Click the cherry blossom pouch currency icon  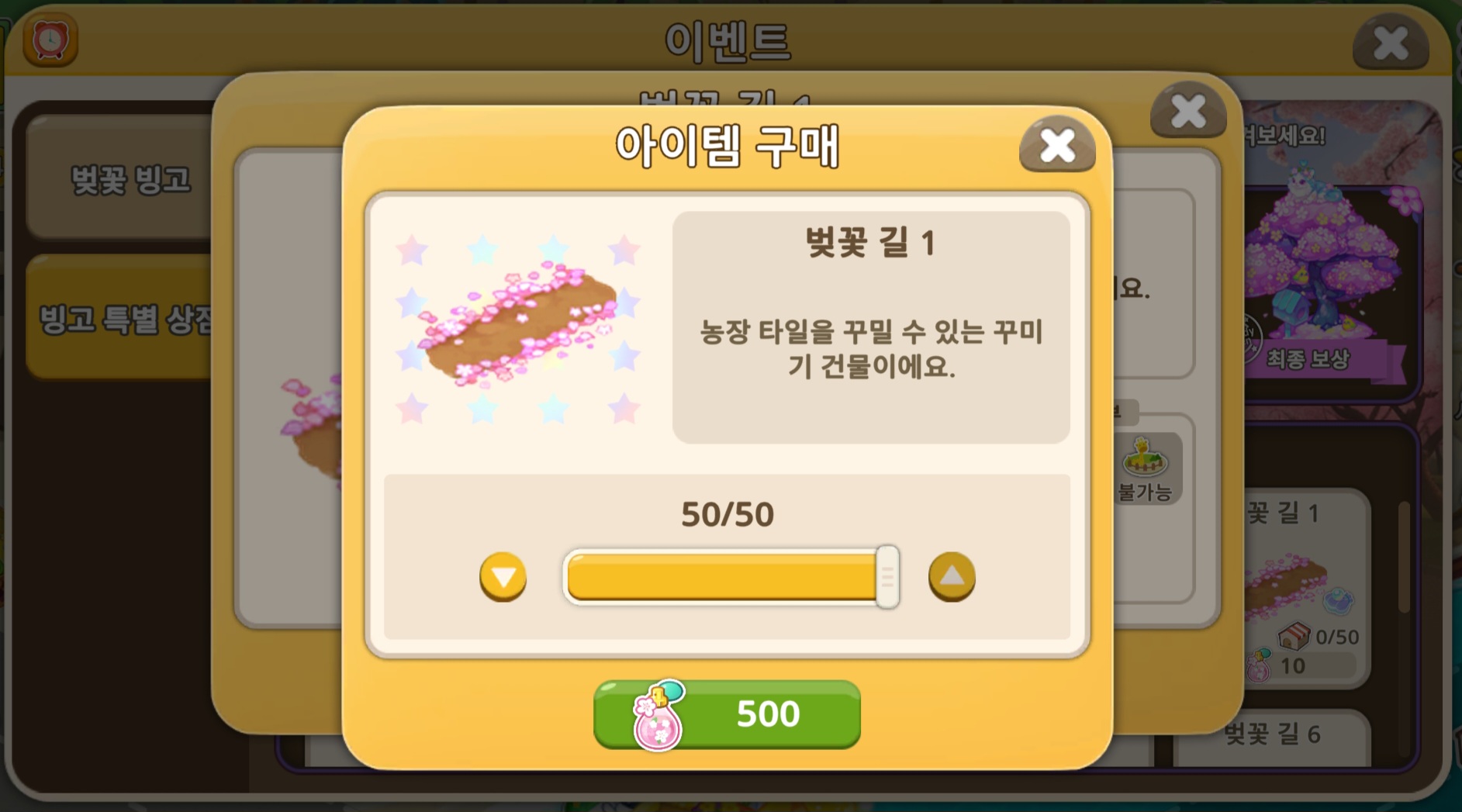658,717
